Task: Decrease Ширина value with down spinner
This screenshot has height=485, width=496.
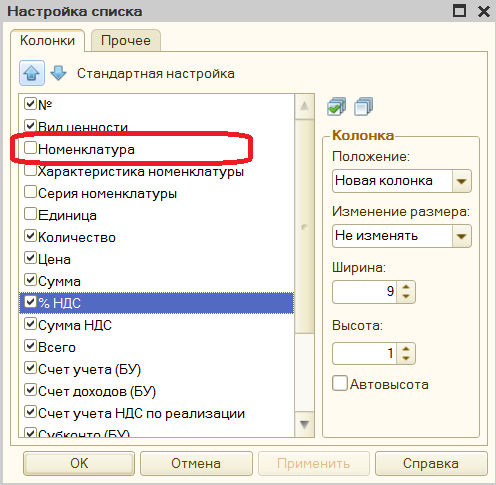Action: tap(406, 297)
